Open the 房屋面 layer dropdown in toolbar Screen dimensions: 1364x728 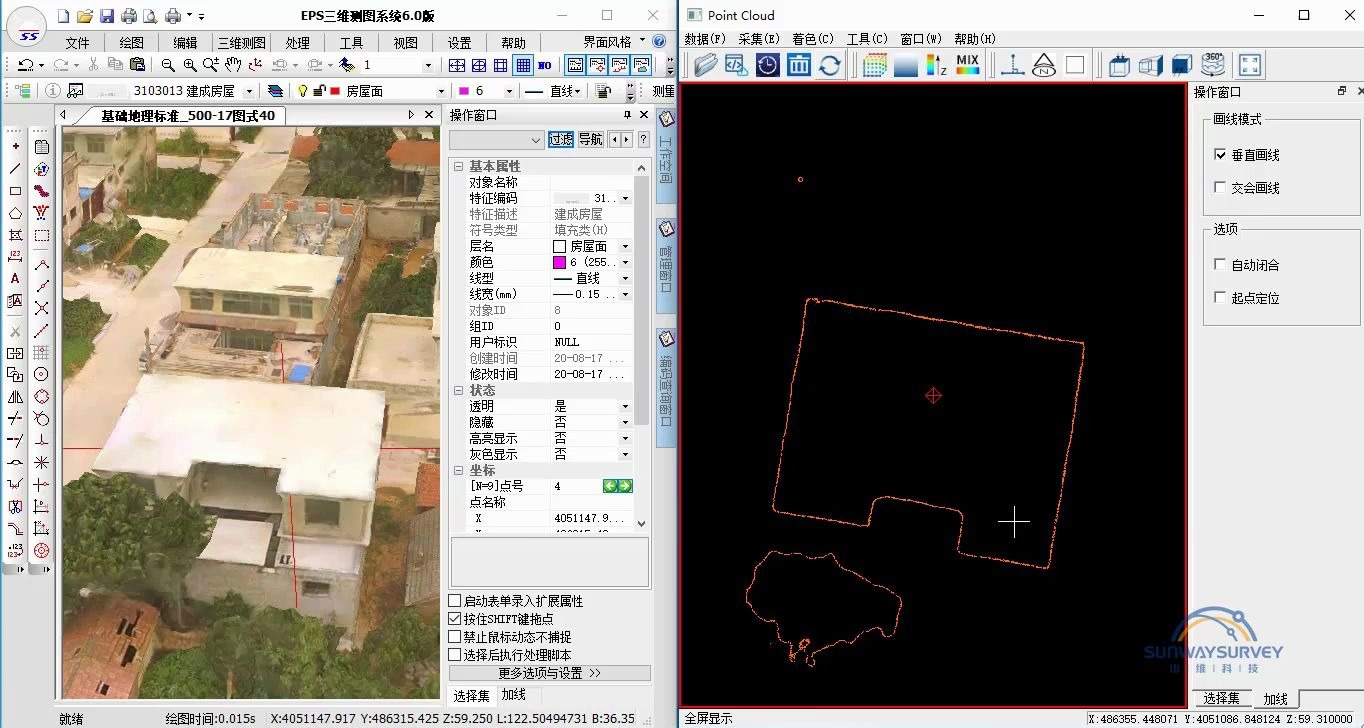coord(441,91)
